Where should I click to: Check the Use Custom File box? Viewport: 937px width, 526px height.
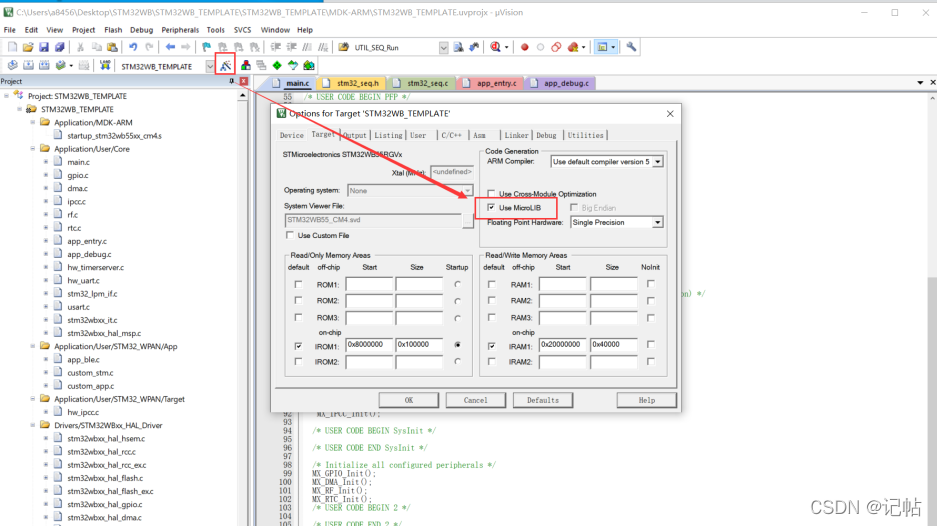coord(290,236)
